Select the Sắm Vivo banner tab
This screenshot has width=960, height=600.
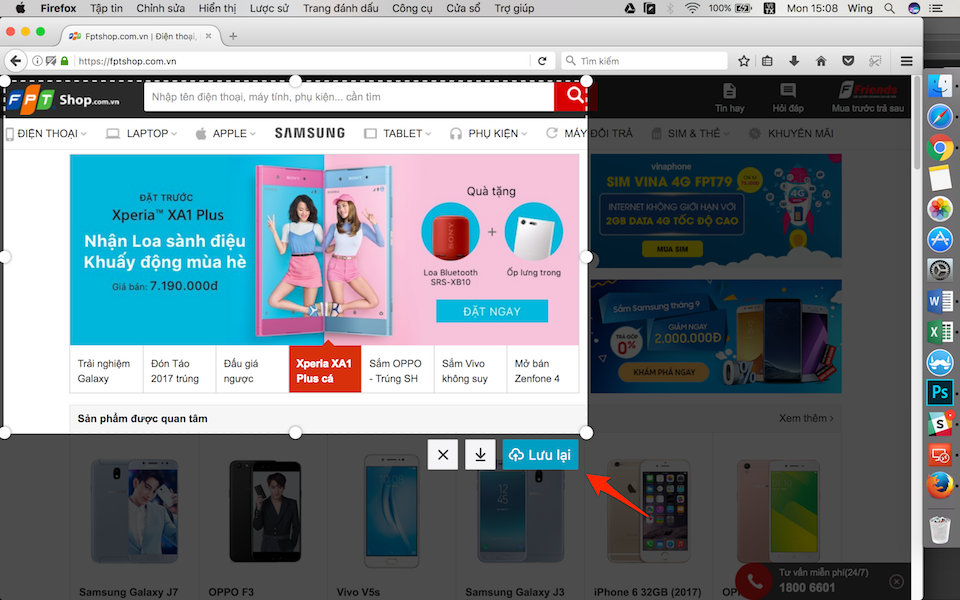[470, 370]
